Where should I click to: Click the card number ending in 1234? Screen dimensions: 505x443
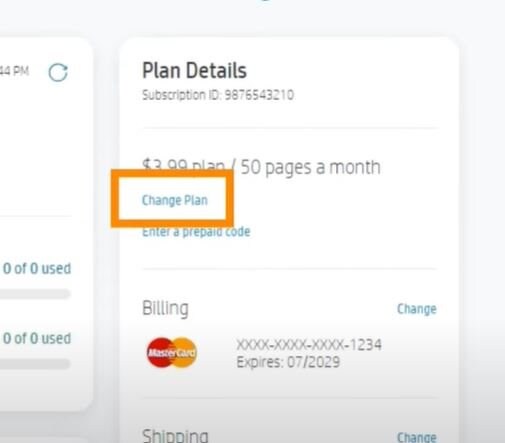click(309, 345)
